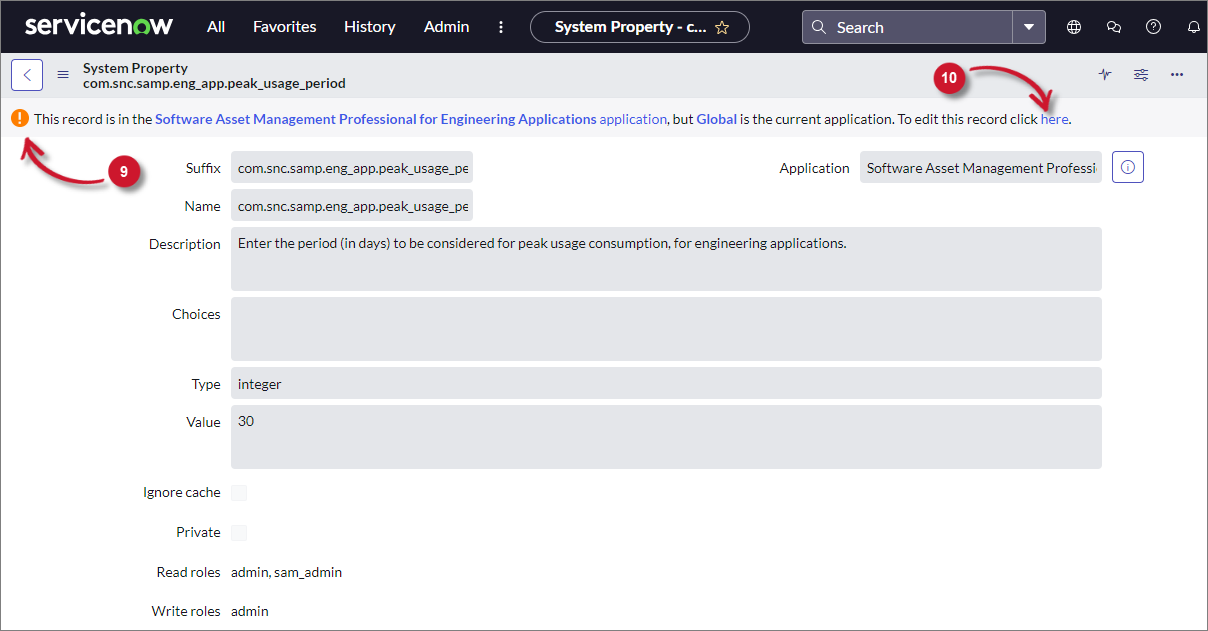
Task: Open the more options ellipsis icon
Action: pyautogui.click(x=1177, y=75)
